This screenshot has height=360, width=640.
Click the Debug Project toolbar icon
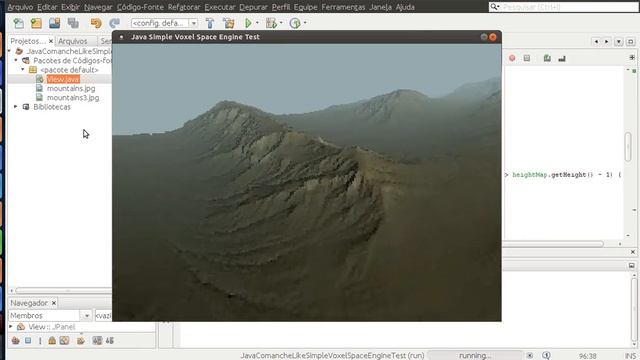tap(271, 23)
